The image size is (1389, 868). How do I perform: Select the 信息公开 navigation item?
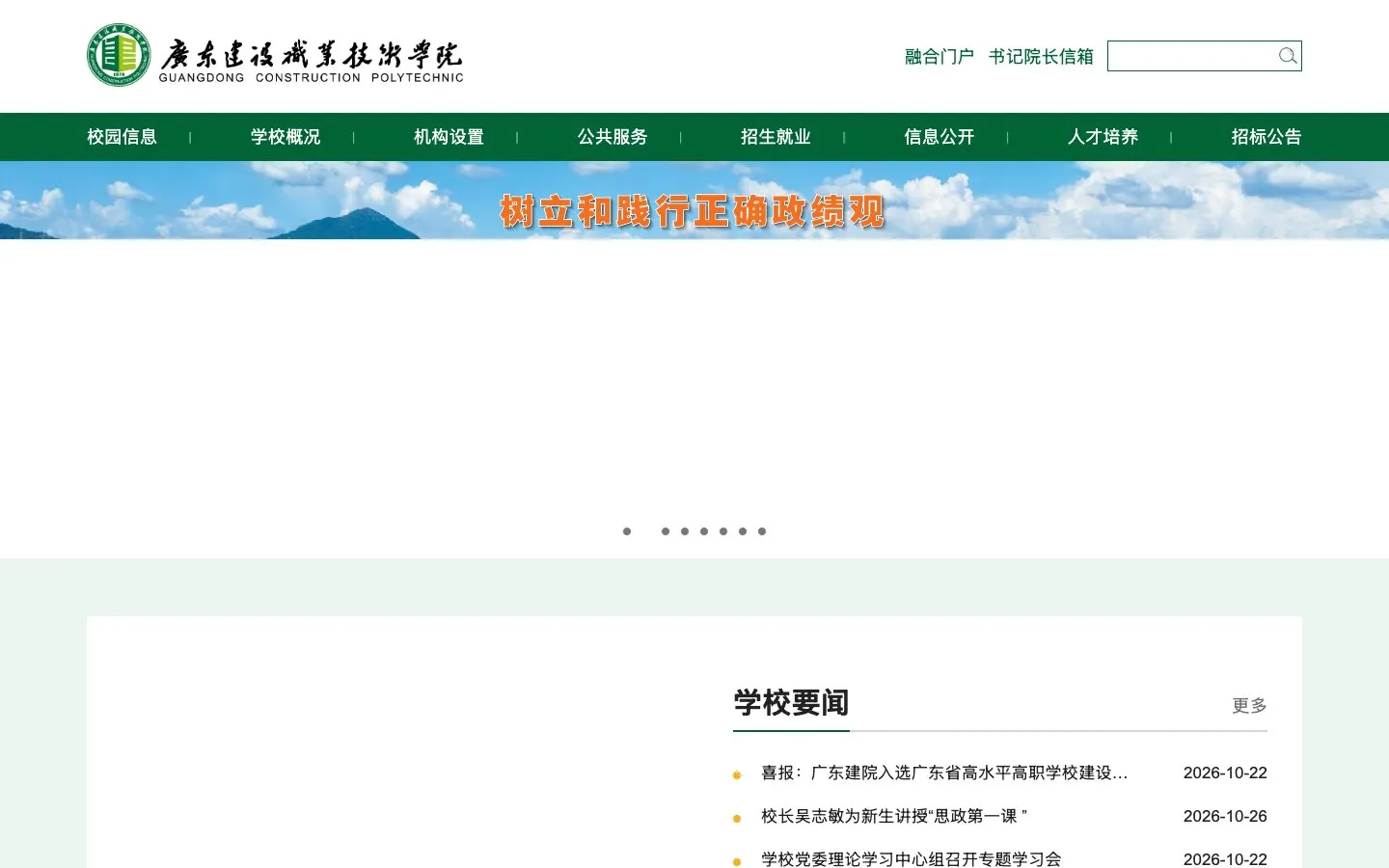point(940,137)
